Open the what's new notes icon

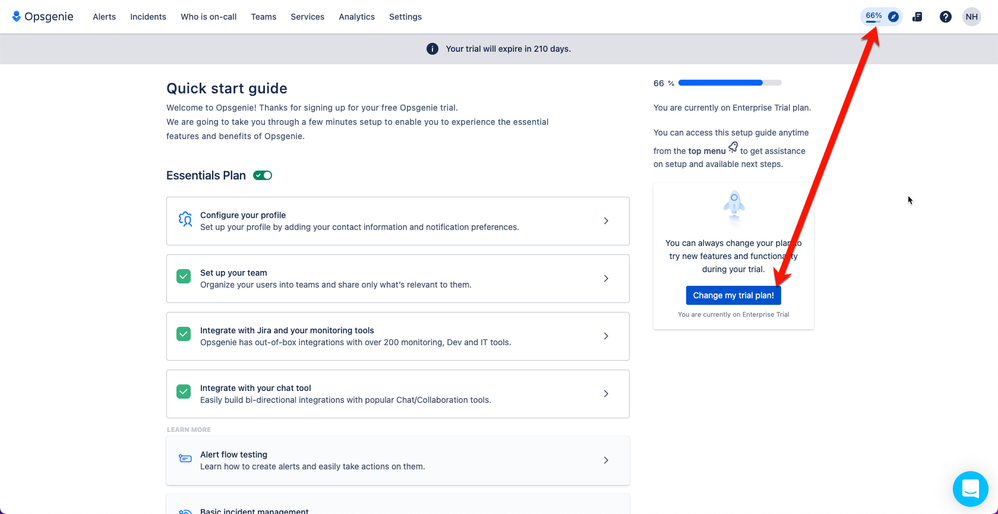917,17
